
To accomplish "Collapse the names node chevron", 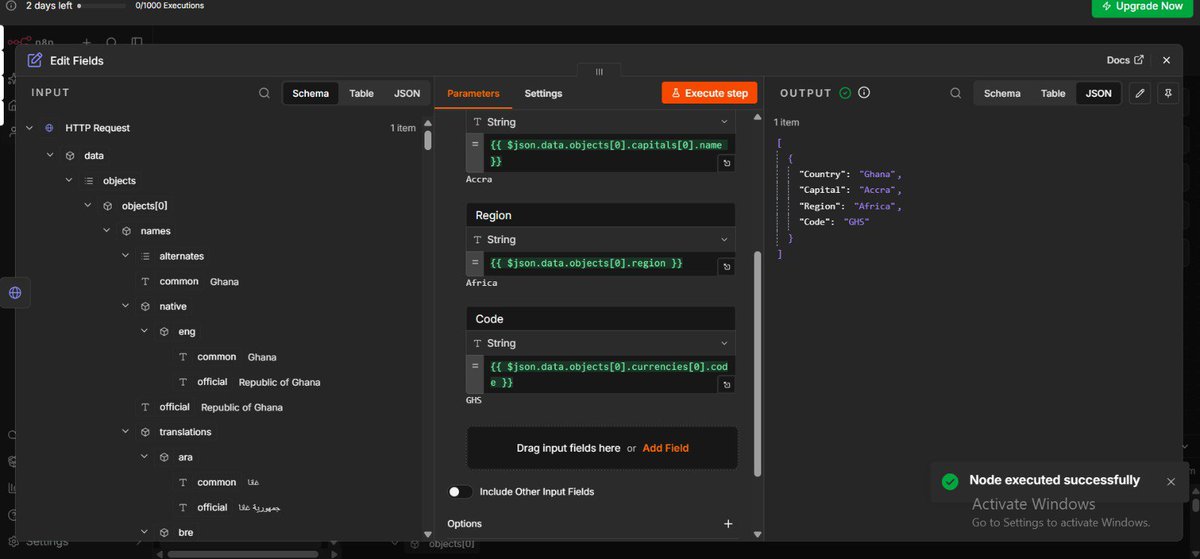I will [107, 231].
